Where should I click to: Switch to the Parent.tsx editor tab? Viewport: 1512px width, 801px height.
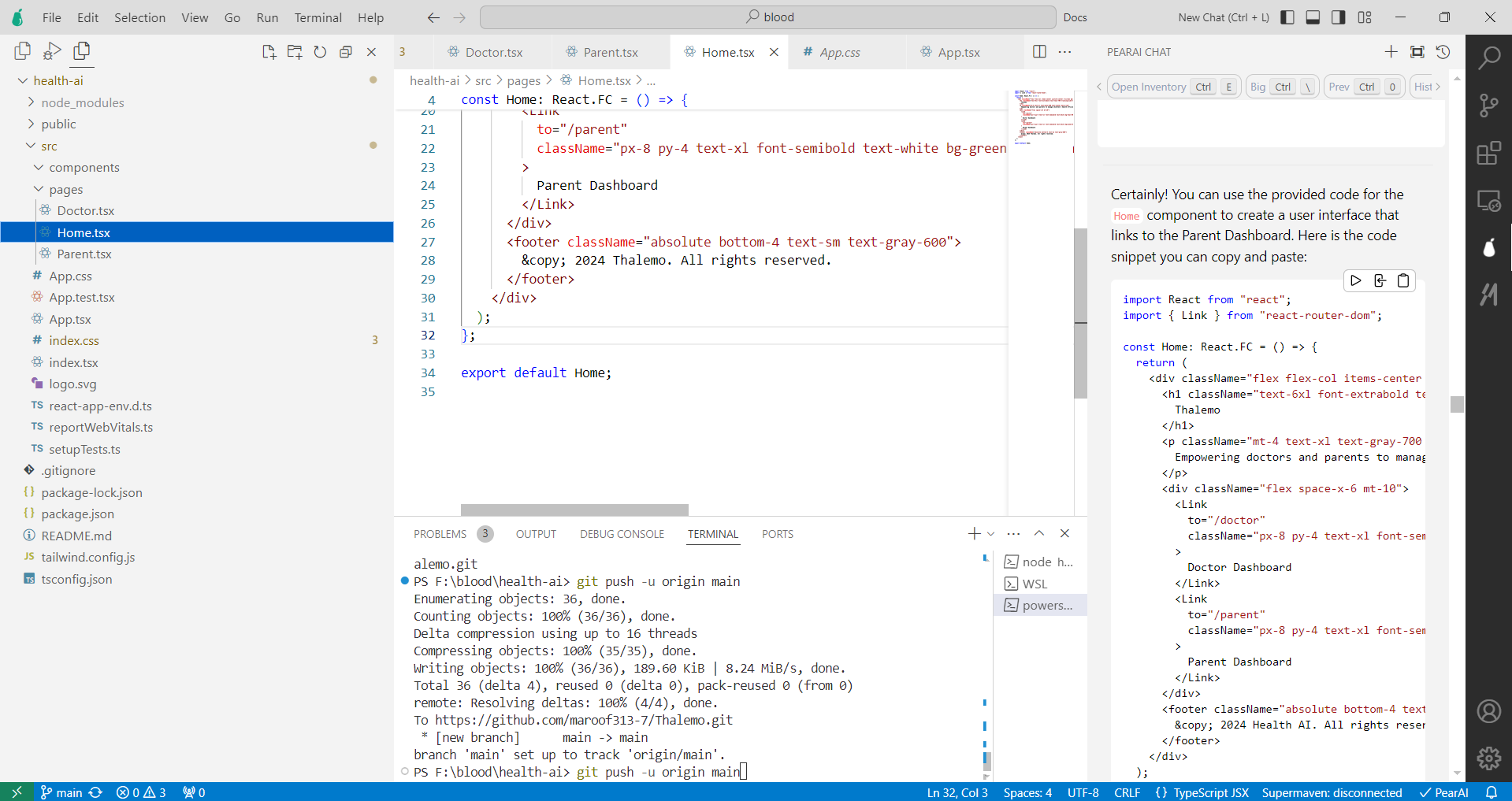[x=610, y=52]
